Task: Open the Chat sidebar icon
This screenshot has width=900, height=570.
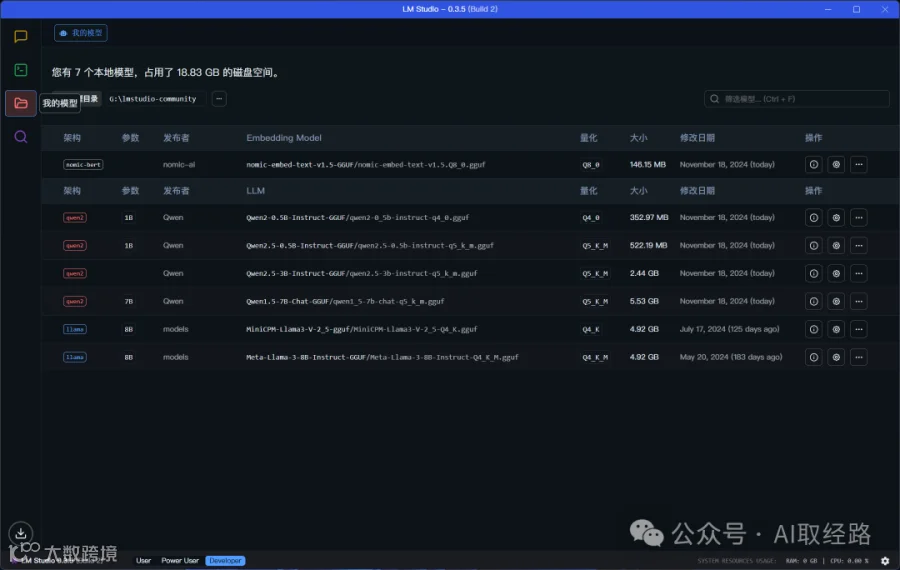Action: click(21, 36)
